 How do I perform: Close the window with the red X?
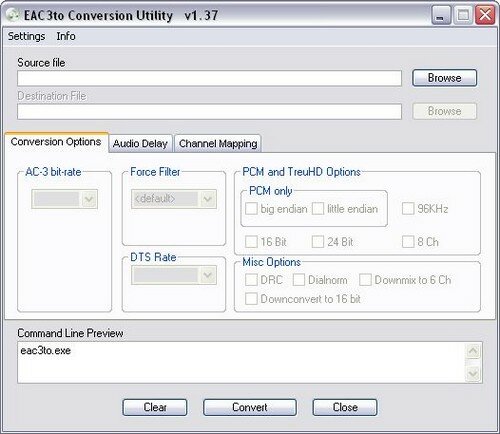[x=485, y=15]
